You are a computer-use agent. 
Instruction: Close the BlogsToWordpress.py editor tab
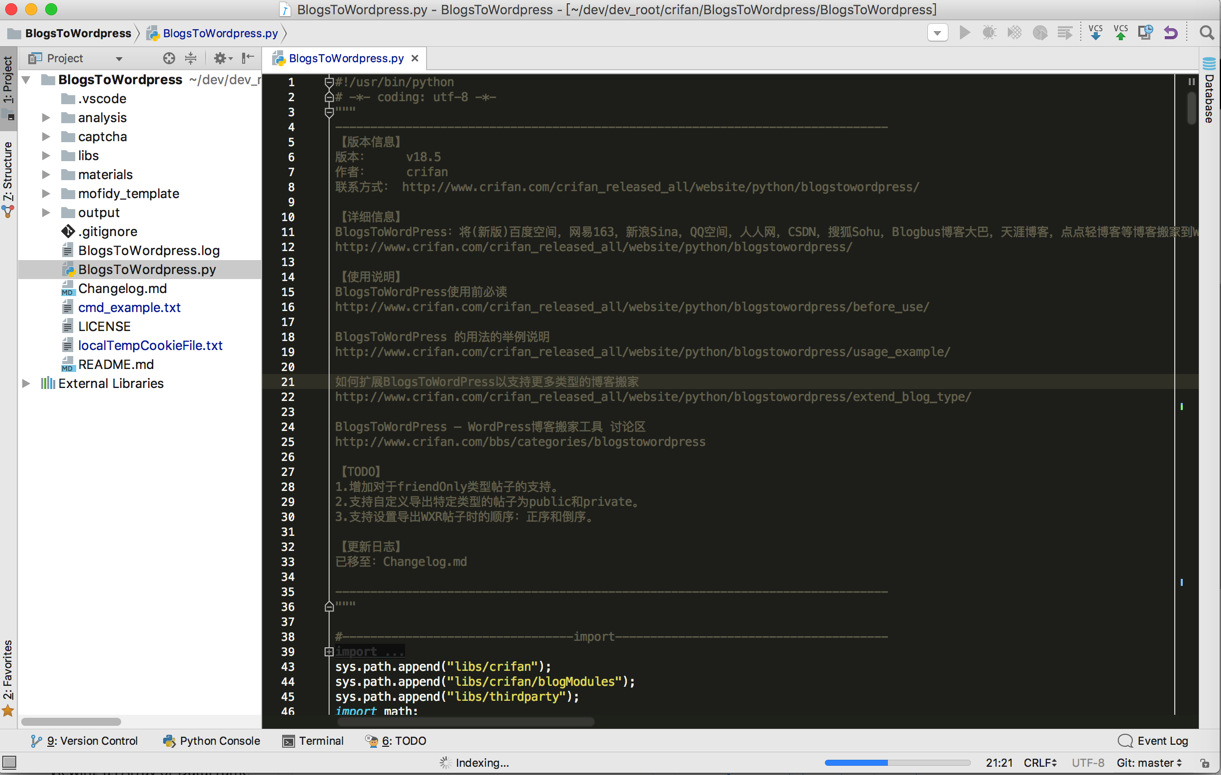click(x=415, y=59)
